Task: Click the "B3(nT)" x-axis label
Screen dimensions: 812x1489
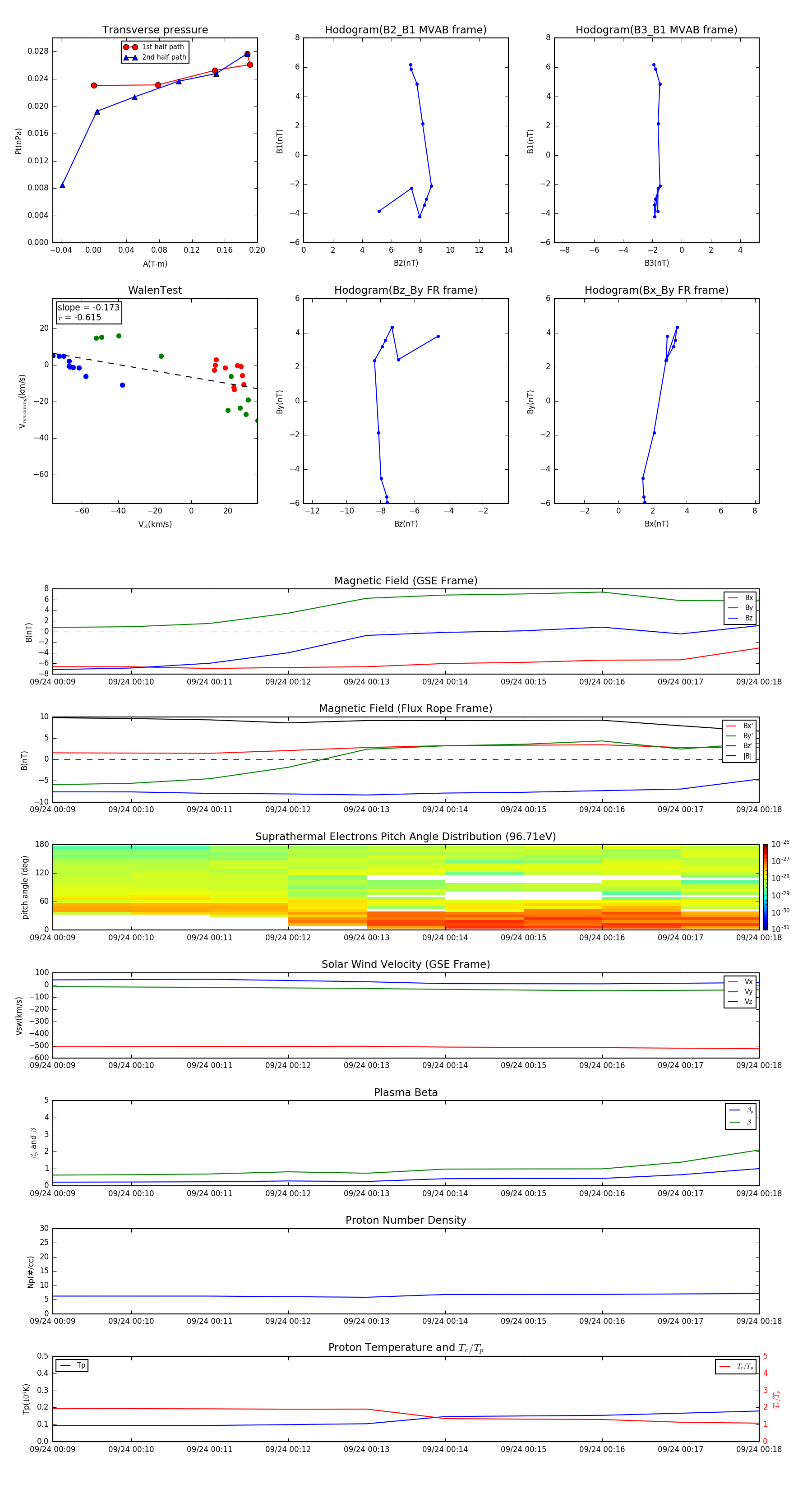Action: coord(656,263)
